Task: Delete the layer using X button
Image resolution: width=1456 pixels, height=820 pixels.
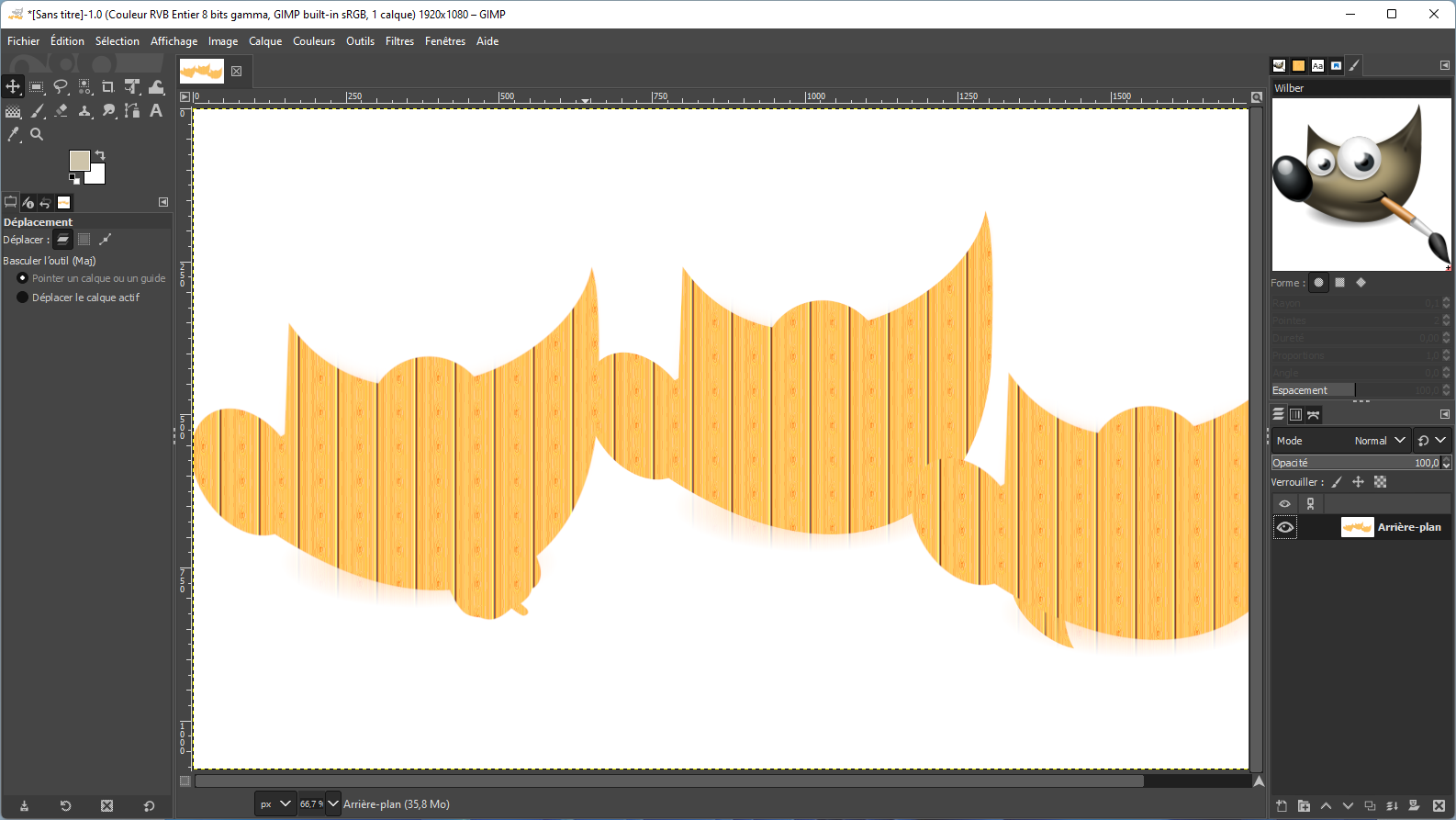Action: pyautogui.click(x=1439, y=806)
